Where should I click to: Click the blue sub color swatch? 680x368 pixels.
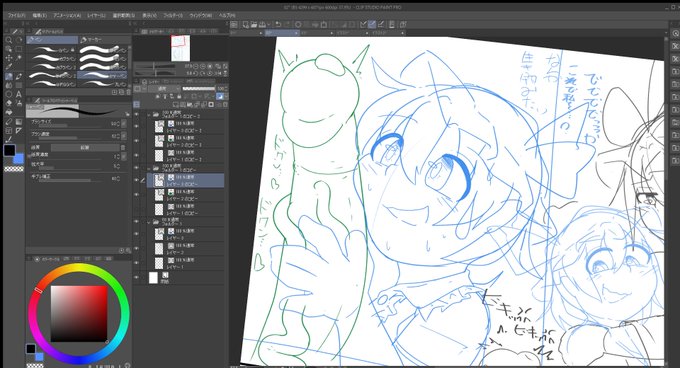tap(19, 159)
